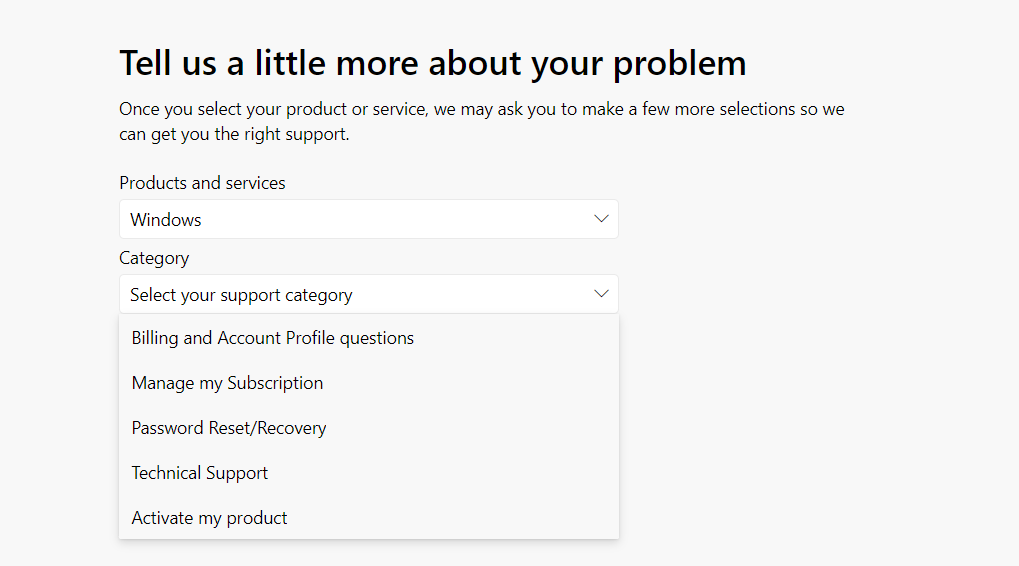Image resolution: width=1019 pixels, height=566 pixels.
Task: Open the Products and services dropdown
Action: click(368, 219)
